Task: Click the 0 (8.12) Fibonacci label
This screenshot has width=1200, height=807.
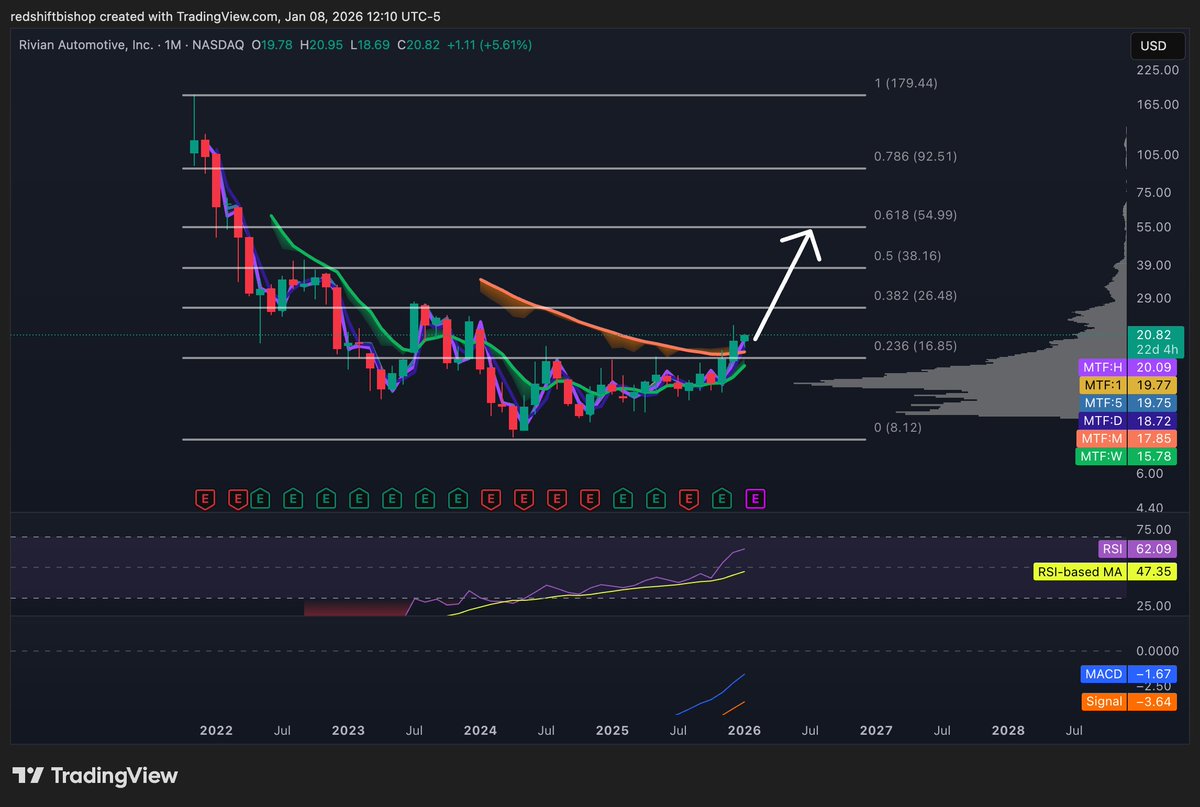Action: click(897, 427)
